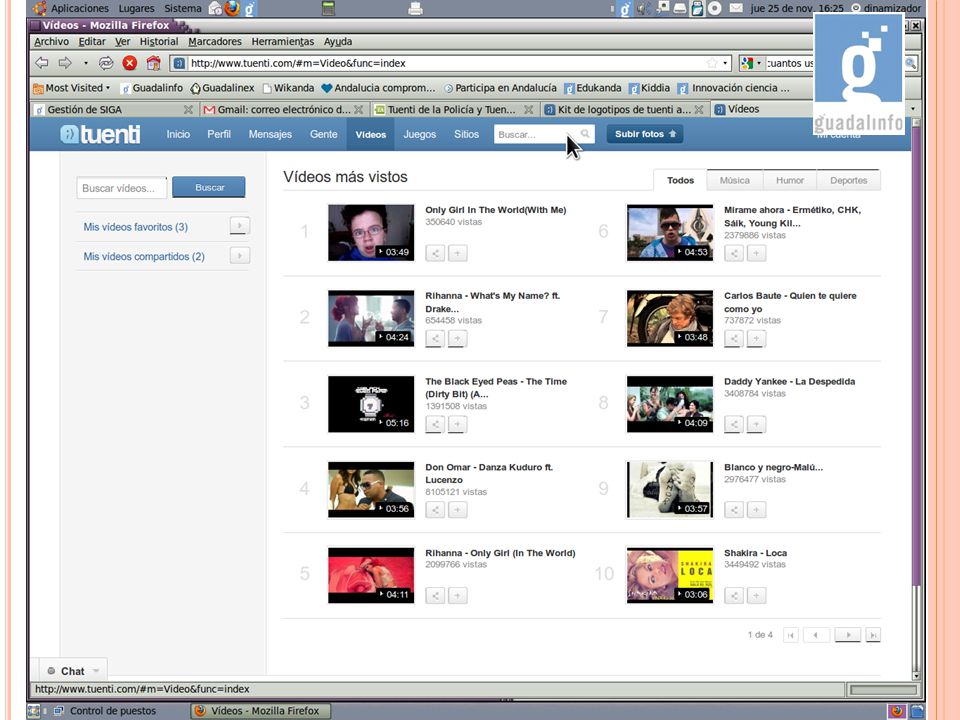Select the Humor category tab
960x720 pixels.
[x=790, y=180]
